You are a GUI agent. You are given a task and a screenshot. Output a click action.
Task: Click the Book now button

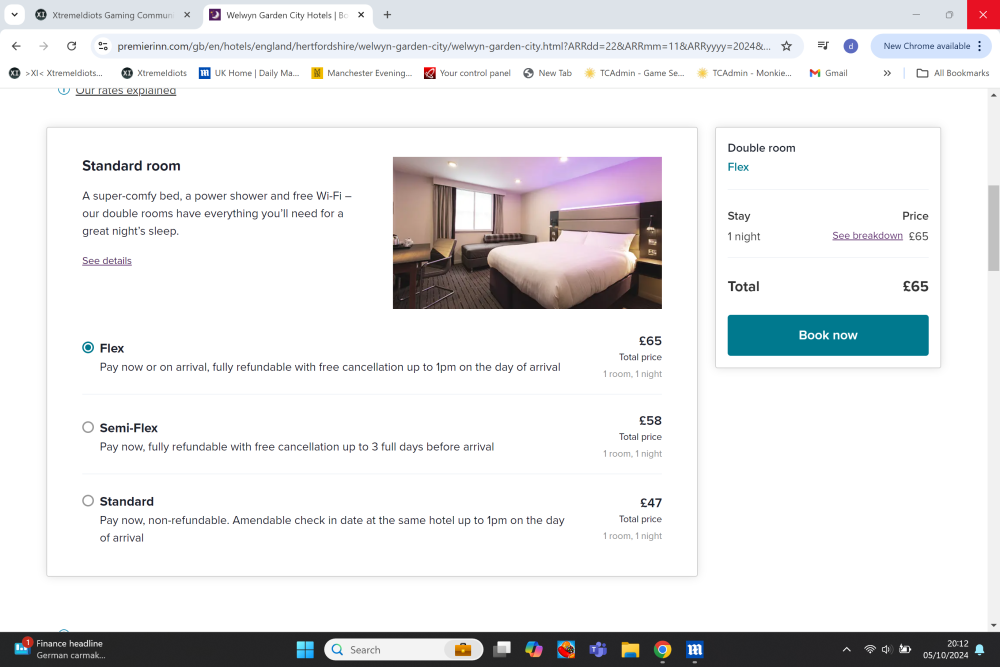[x=828, y=335]
